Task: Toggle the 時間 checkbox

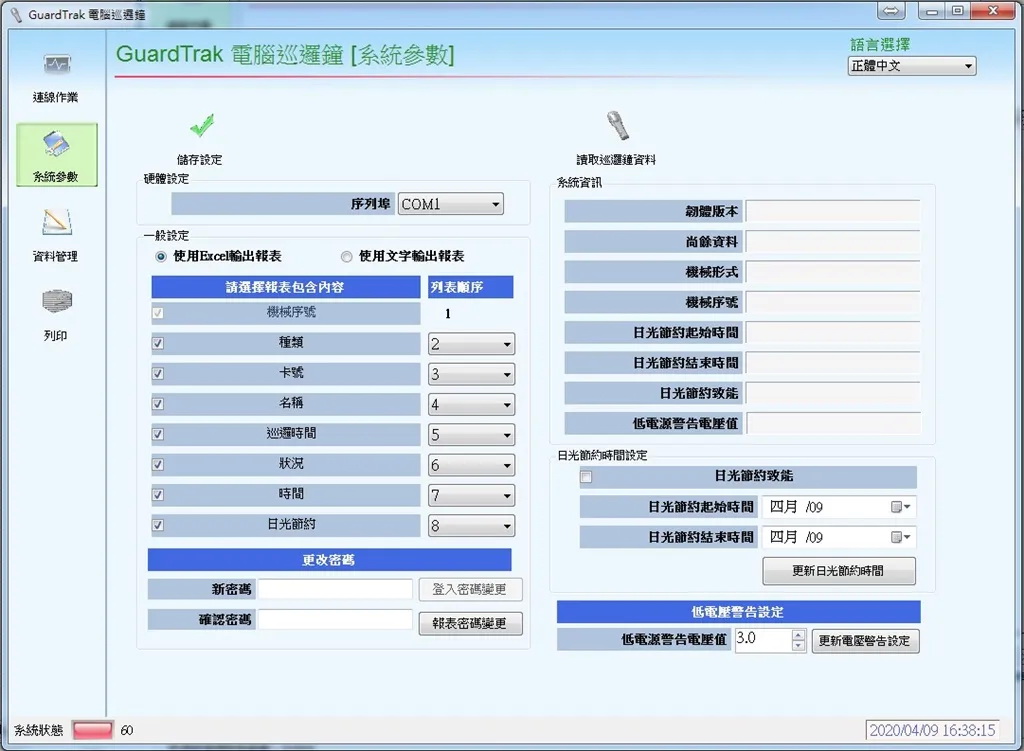Action: pos(158,495)
